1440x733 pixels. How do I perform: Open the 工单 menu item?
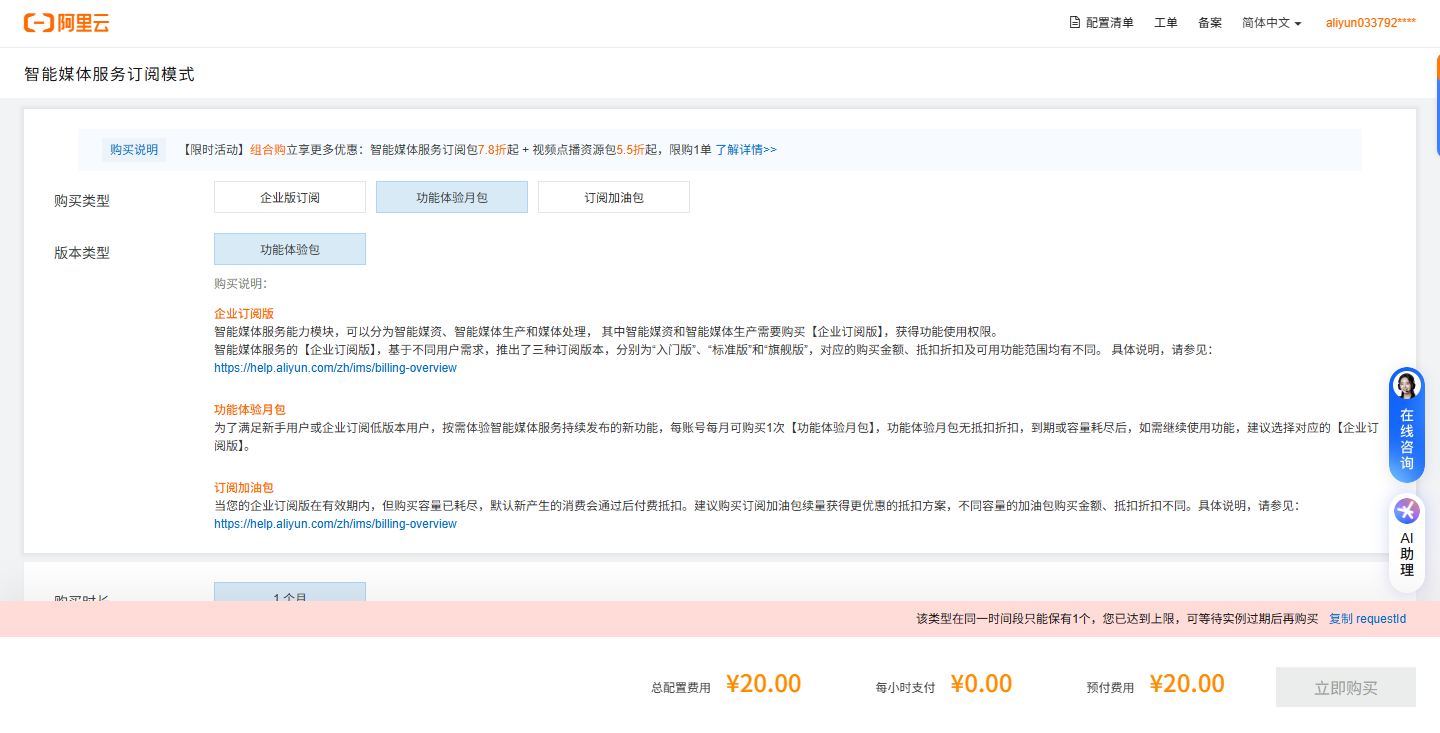(x=1166, y=23)
